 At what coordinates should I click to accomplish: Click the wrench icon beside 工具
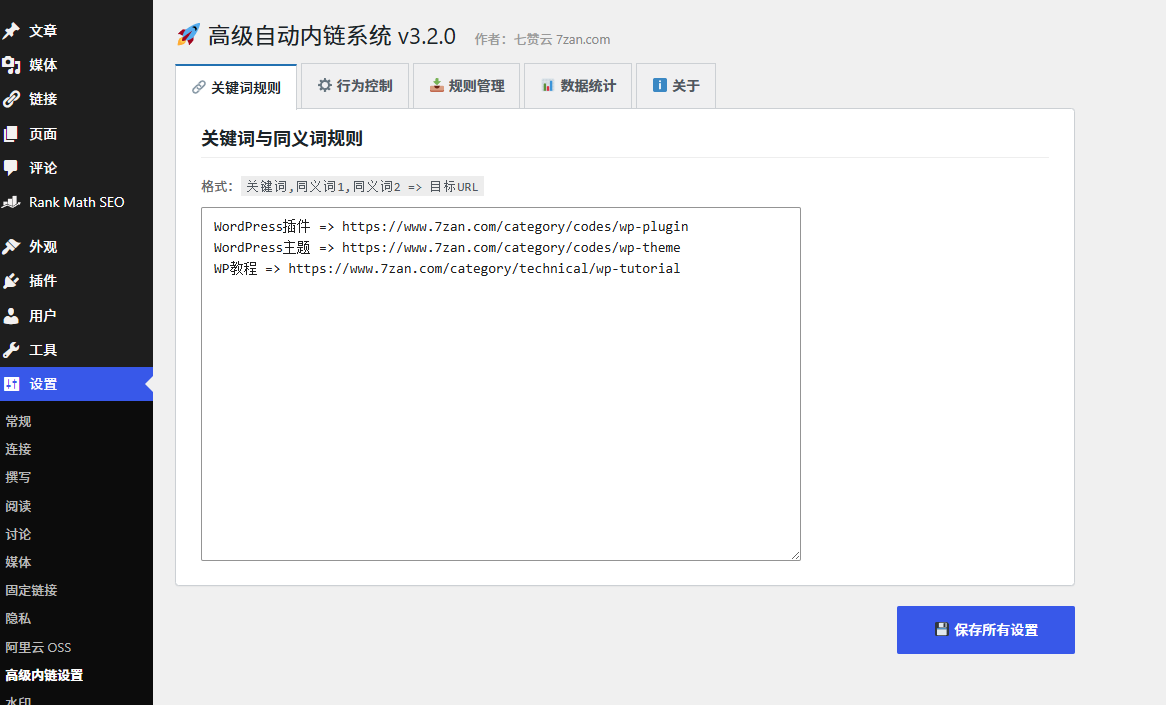pyautogui.click(x=11, y=350)
